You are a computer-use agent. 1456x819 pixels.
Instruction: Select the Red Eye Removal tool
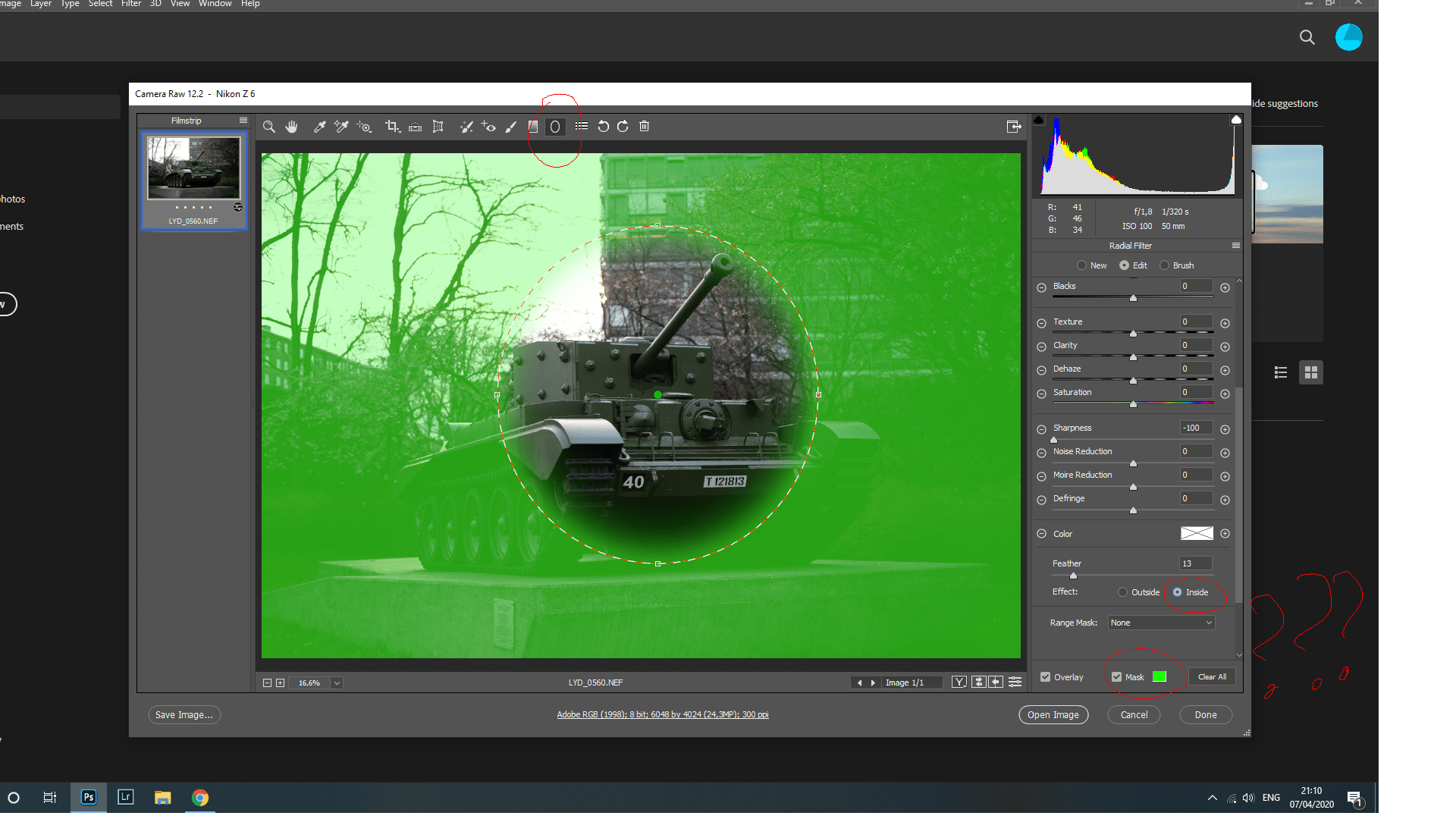click(489, 127)
